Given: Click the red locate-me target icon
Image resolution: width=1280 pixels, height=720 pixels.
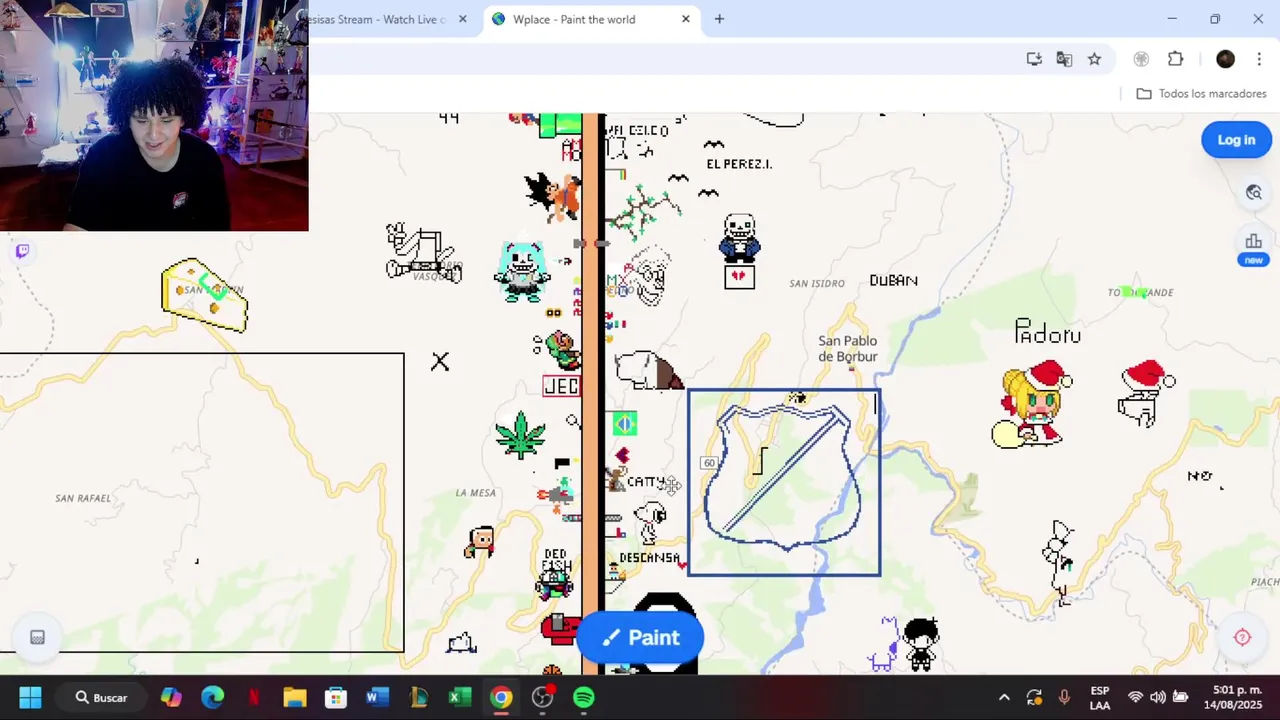Looking at the screenshot, I should tap(1242, 637).
